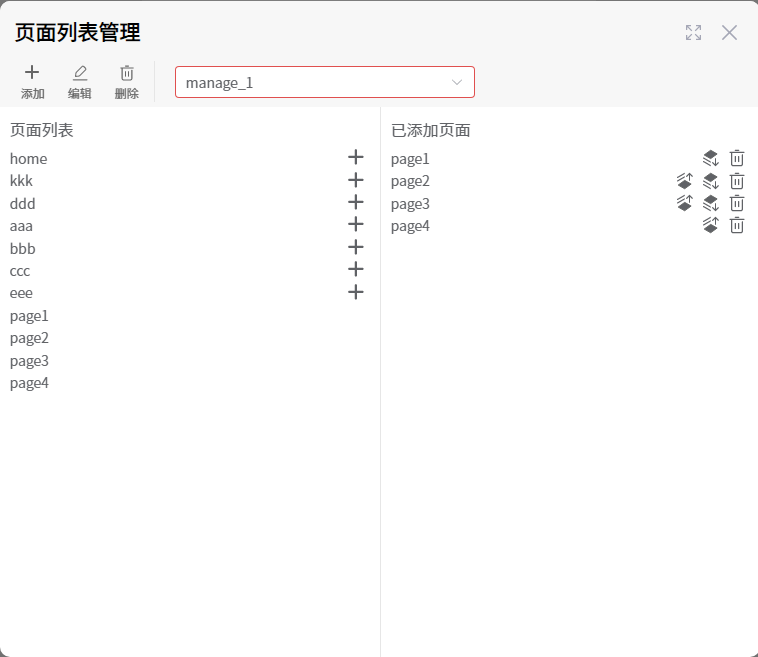758x657 pixels.
Task: Move page1 down in added pages
Action: (711, 158)
